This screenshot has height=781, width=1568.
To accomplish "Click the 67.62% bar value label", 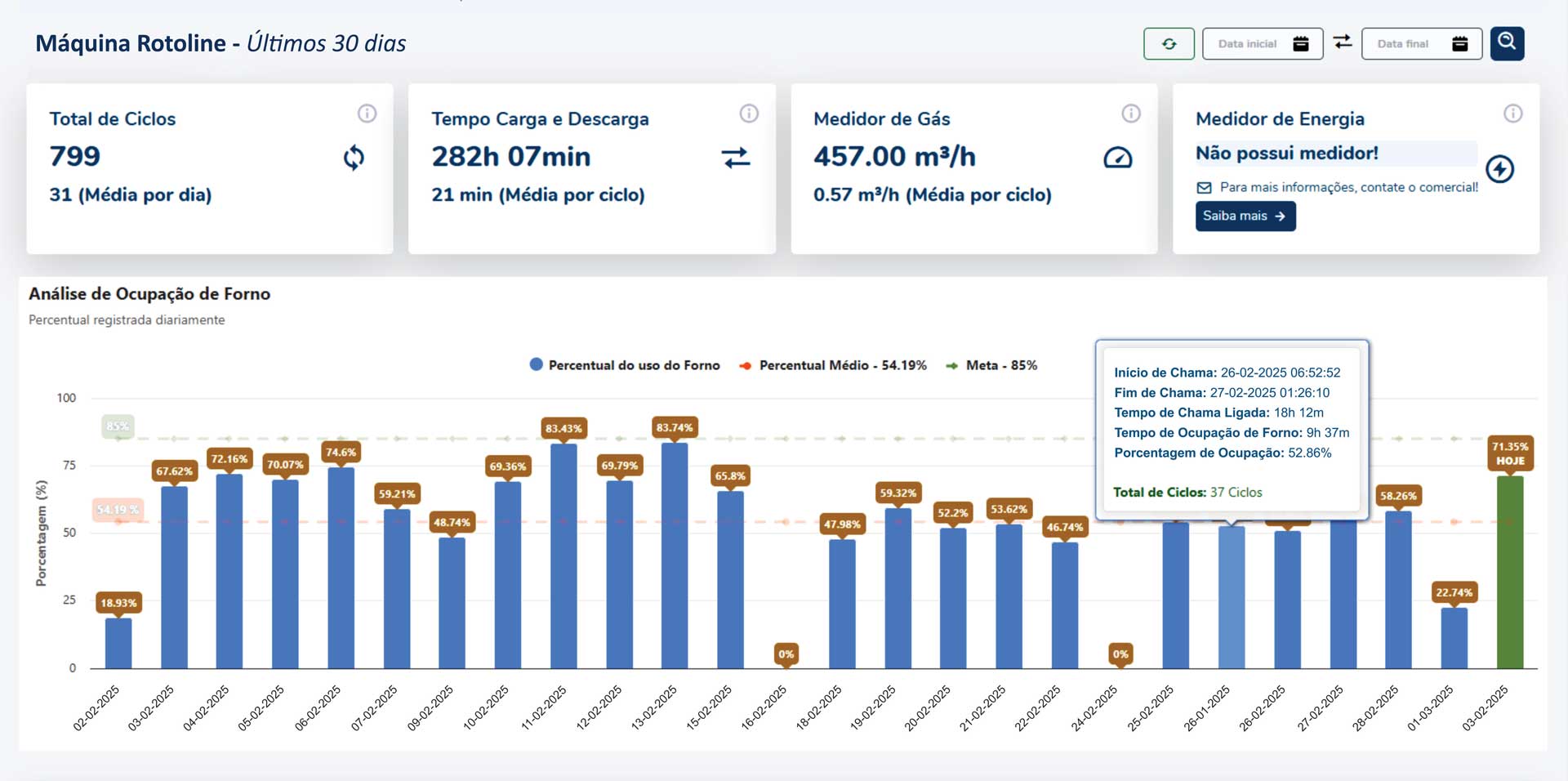I will 174,471.
